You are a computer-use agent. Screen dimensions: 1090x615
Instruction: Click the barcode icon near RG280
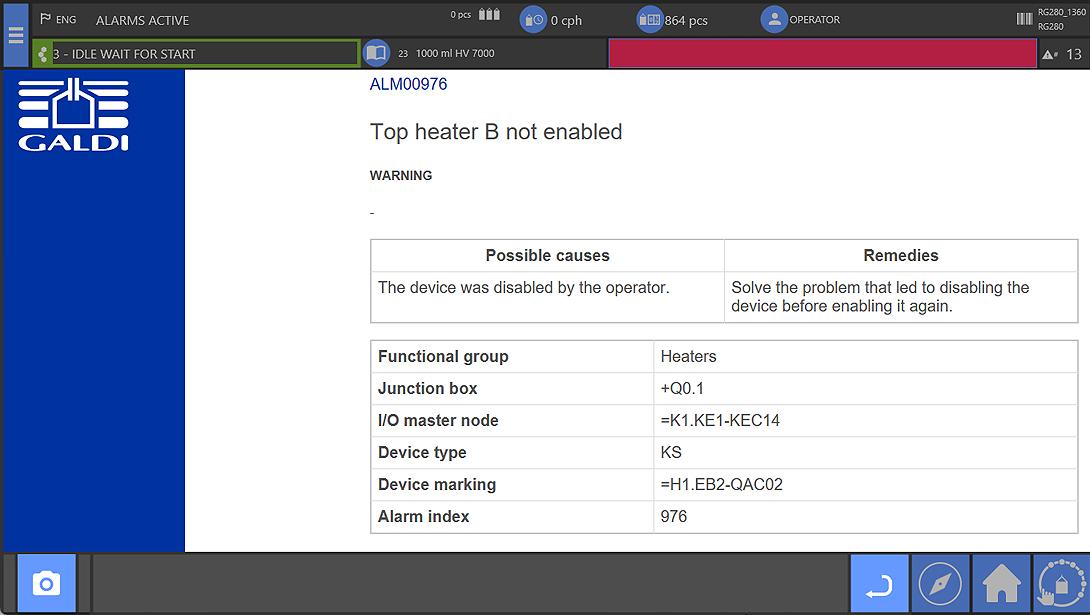(x=1024, y=19)
